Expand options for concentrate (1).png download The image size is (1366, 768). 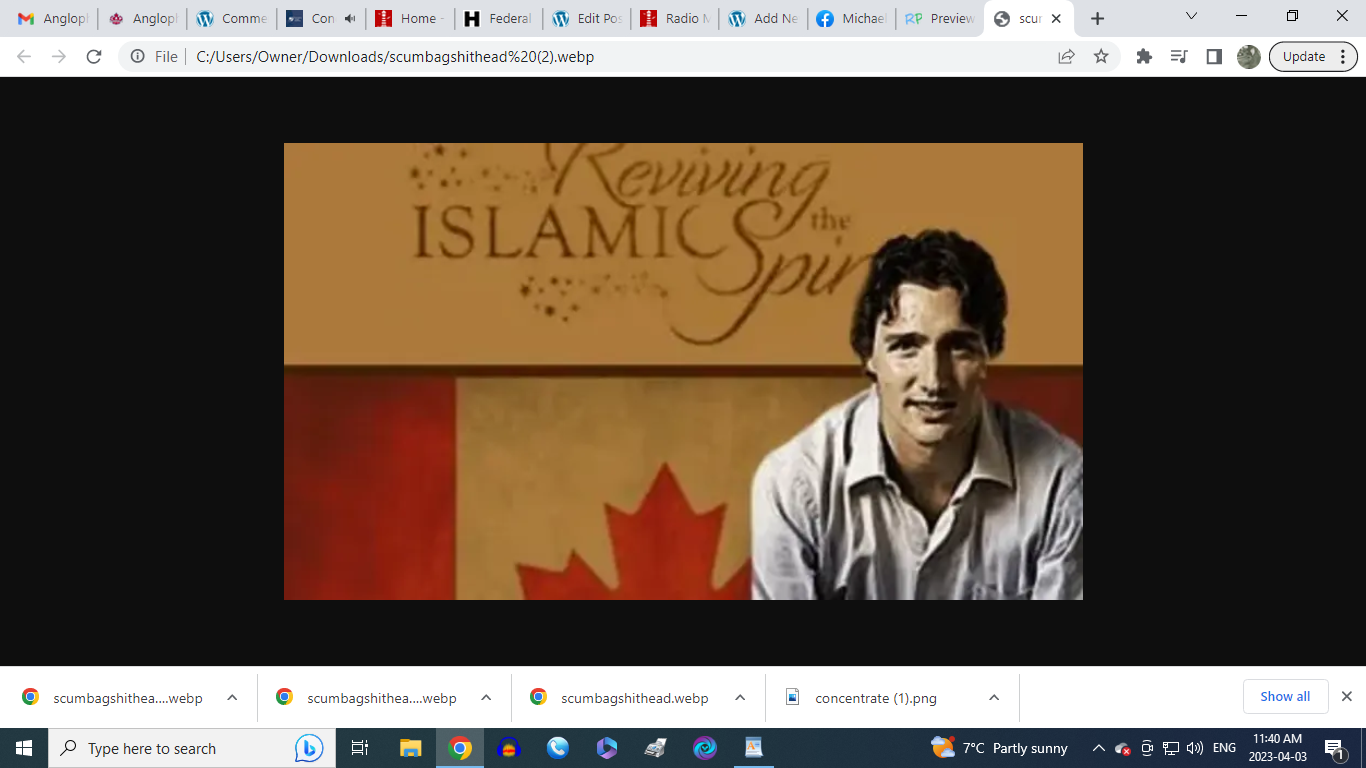tap(994, 698)
